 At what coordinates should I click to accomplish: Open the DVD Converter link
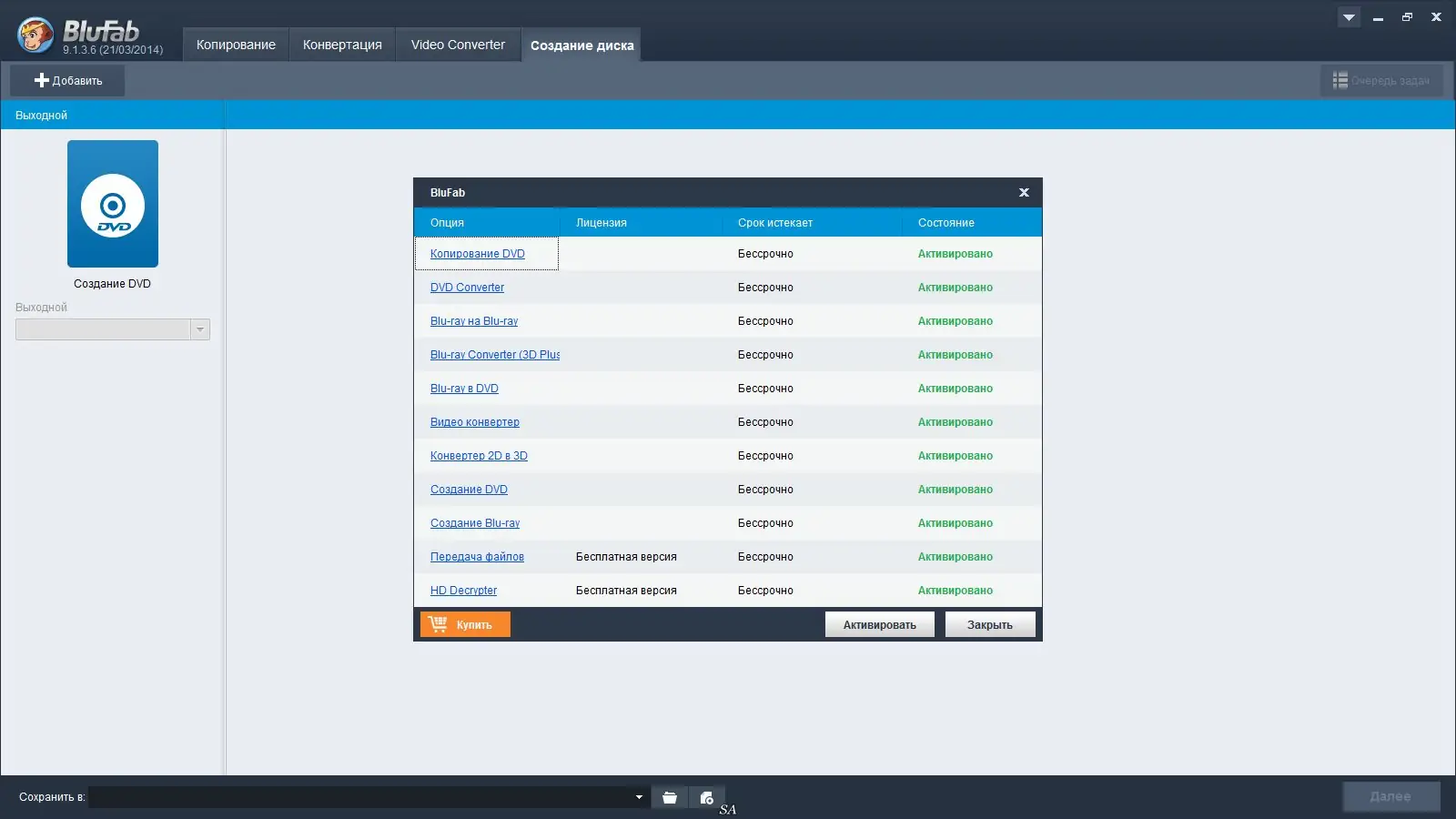click(467, 288)
